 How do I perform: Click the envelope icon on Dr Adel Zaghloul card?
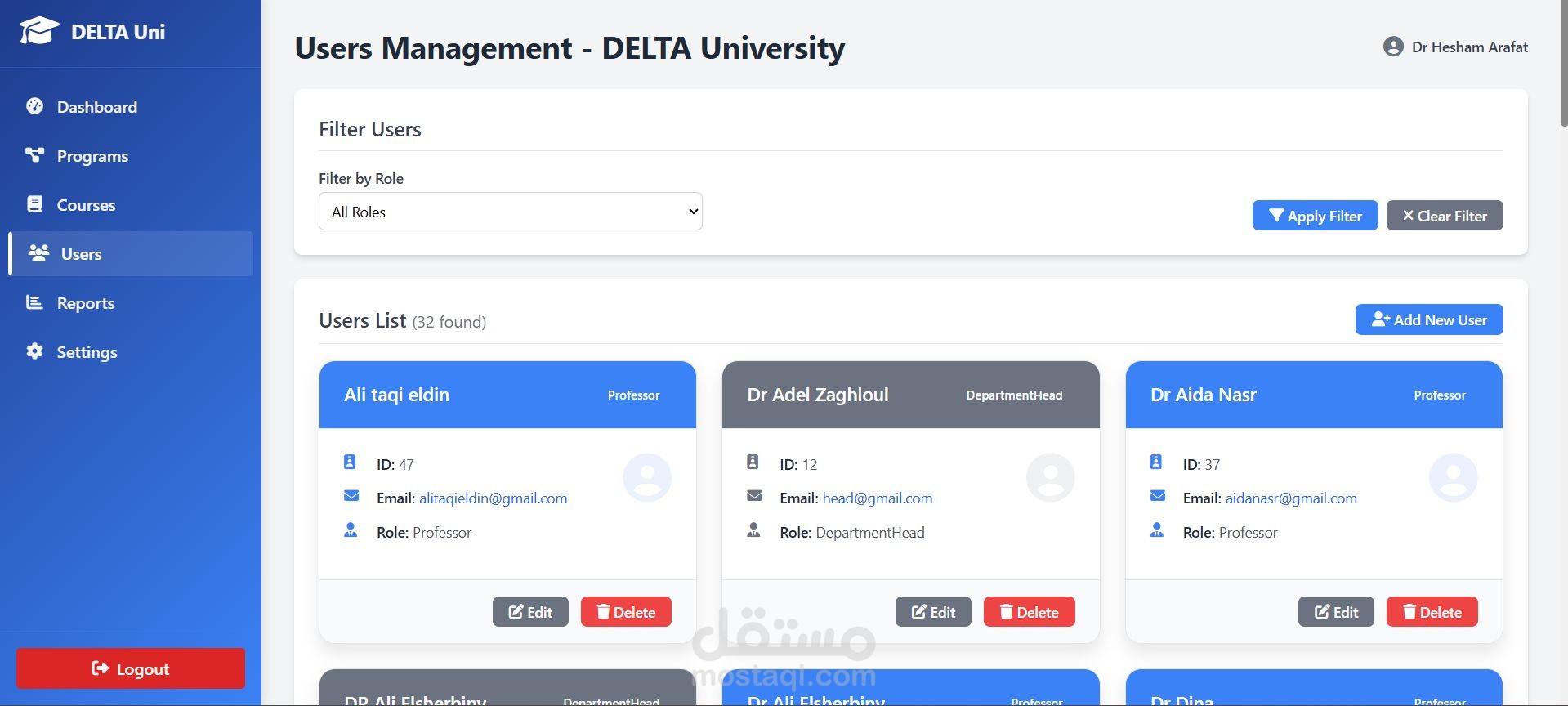click(754, 496)
